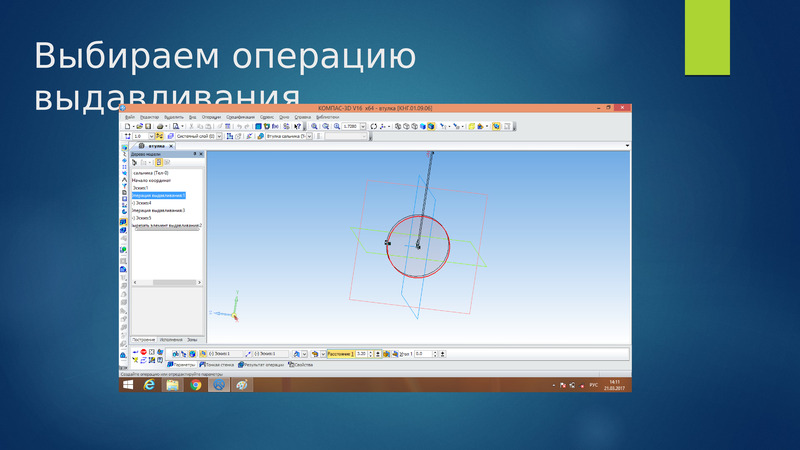Click the rotate view icon
The image size is (800, 450).
[373, 126]
